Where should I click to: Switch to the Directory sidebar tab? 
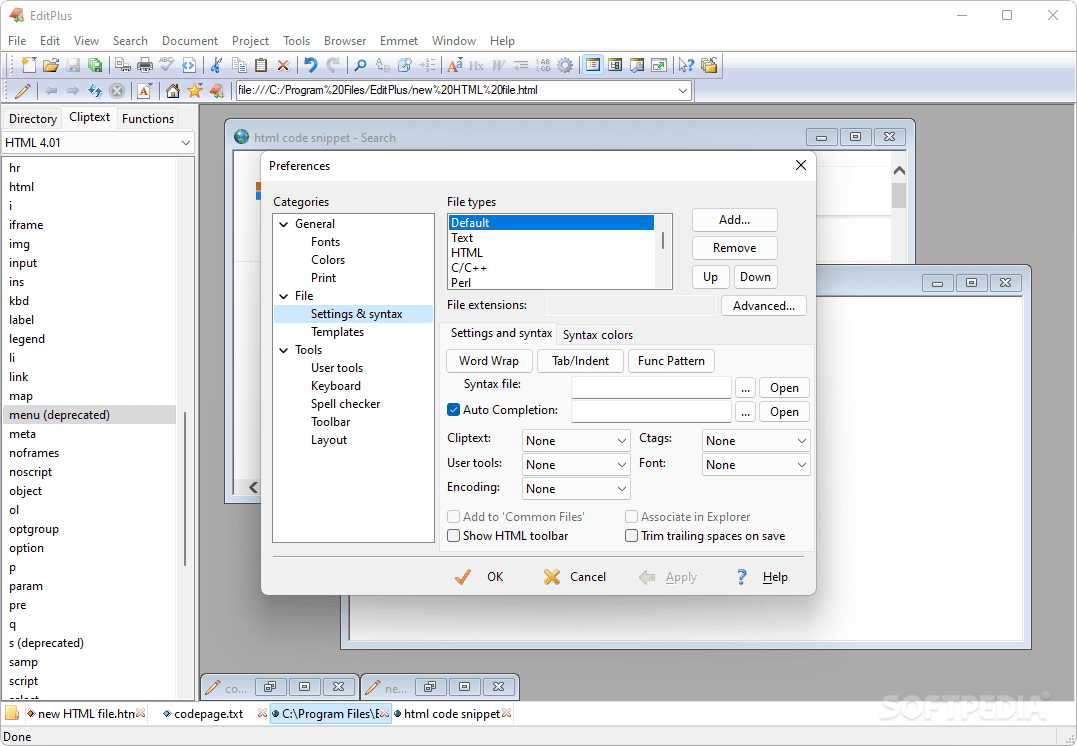point(32,118)
